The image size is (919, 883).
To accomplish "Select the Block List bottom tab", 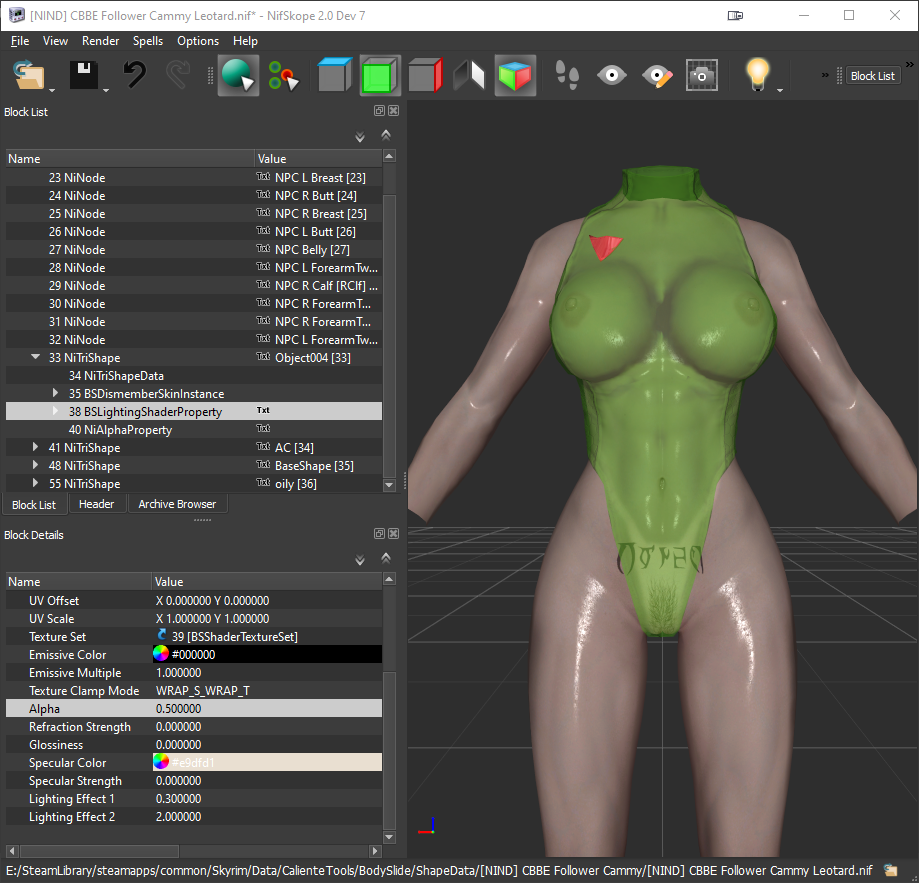I will [x=34, y=504].
